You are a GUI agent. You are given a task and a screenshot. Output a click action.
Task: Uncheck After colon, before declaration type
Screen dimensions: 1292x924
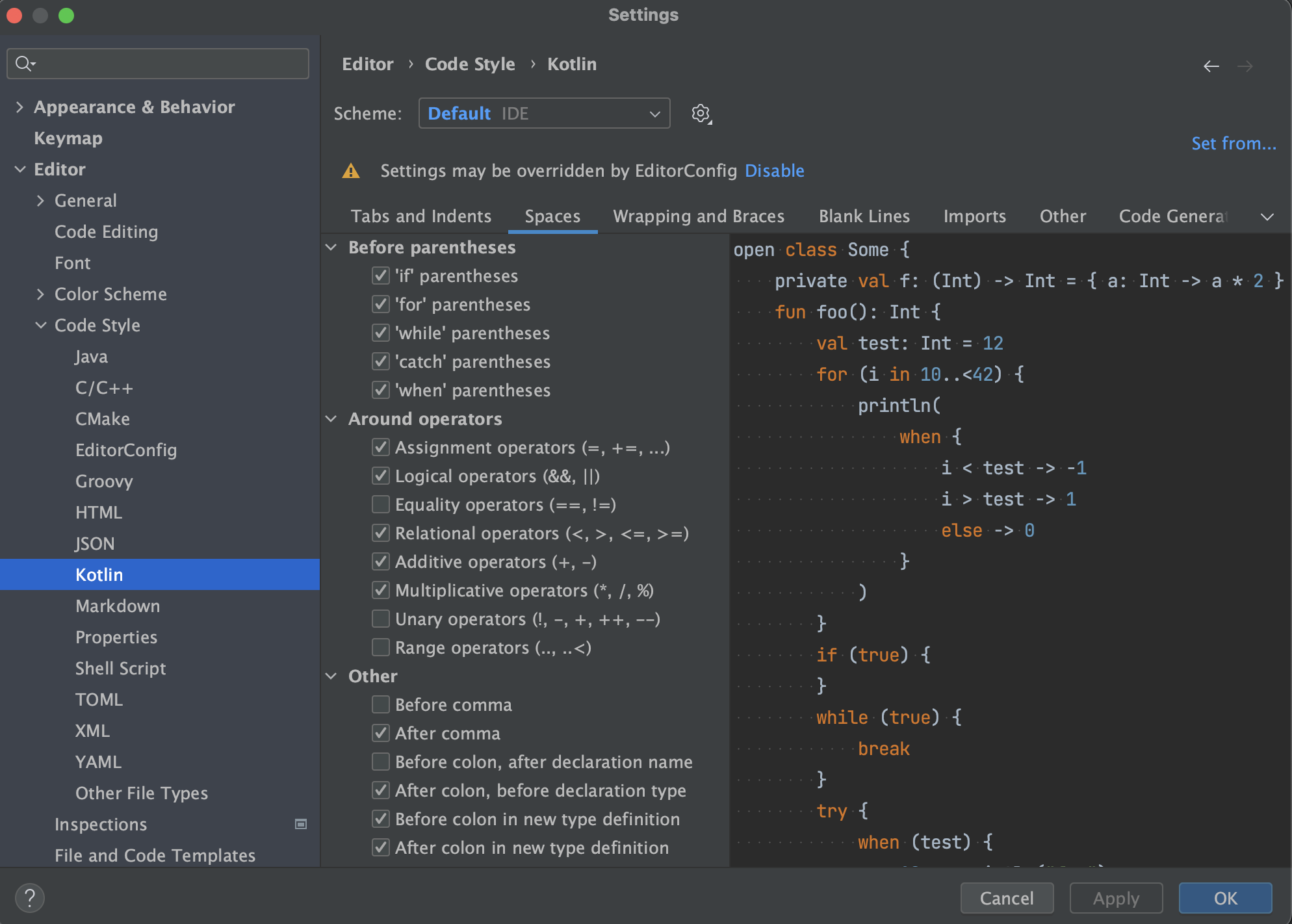point(381,790)
